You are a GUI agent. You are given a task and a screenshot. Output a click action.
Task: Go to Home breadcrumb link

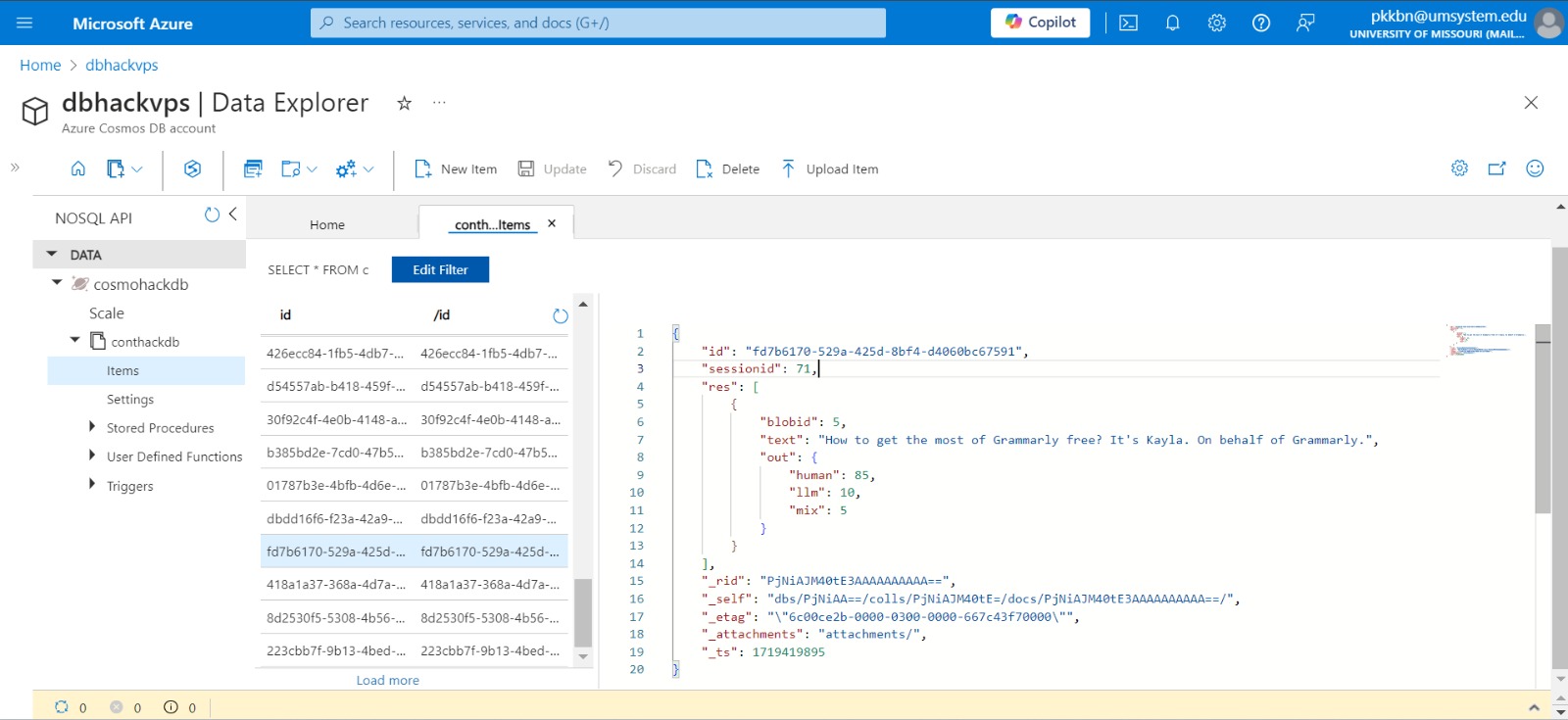tap(40, 65)
